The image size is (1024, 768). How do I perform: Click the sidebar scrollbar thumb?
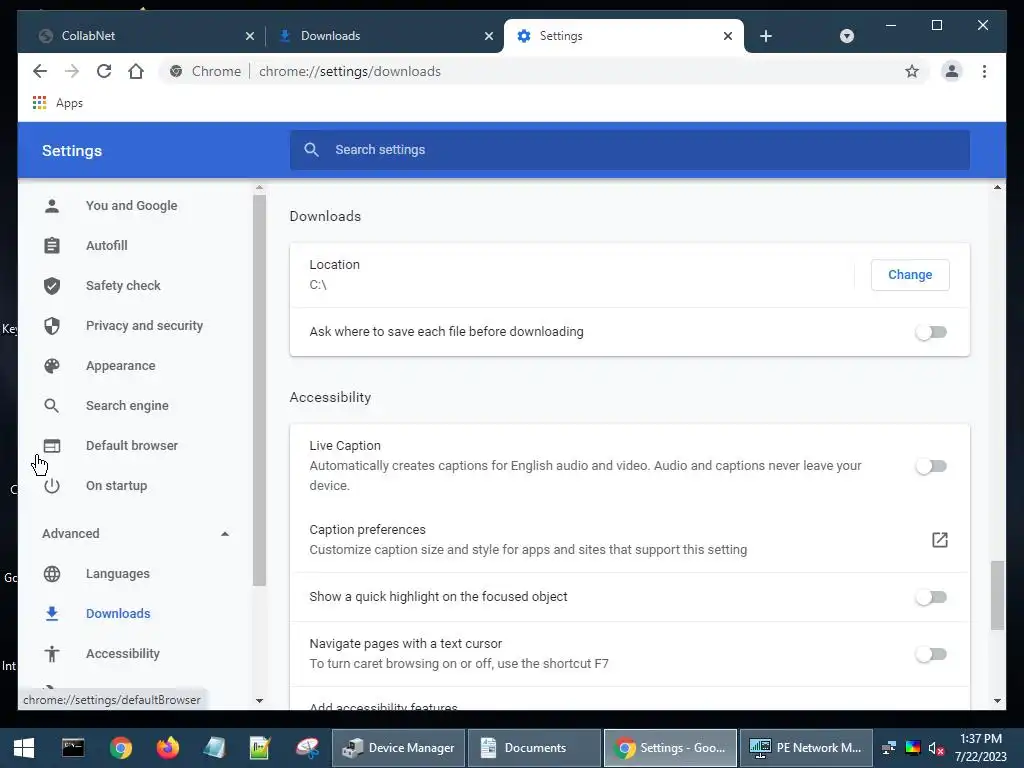[x=259, y=390]
